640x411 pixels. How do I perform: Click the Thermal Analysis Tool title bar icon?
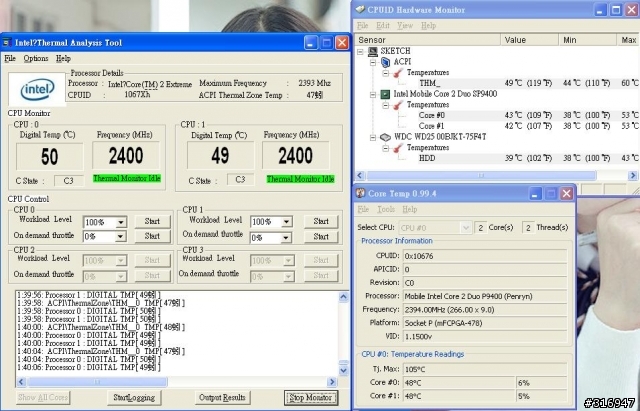(x=7, y=42)
